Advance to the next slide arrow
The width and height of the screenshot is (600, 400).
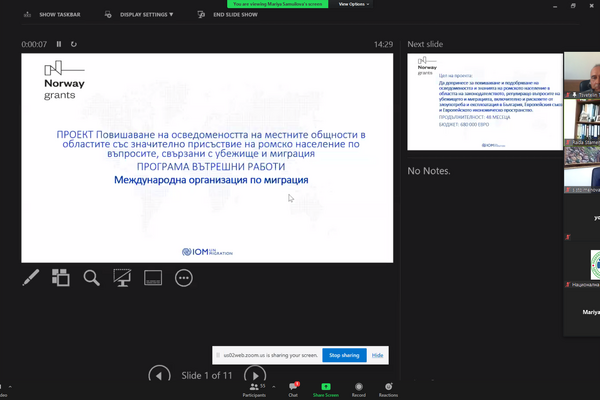255,374
